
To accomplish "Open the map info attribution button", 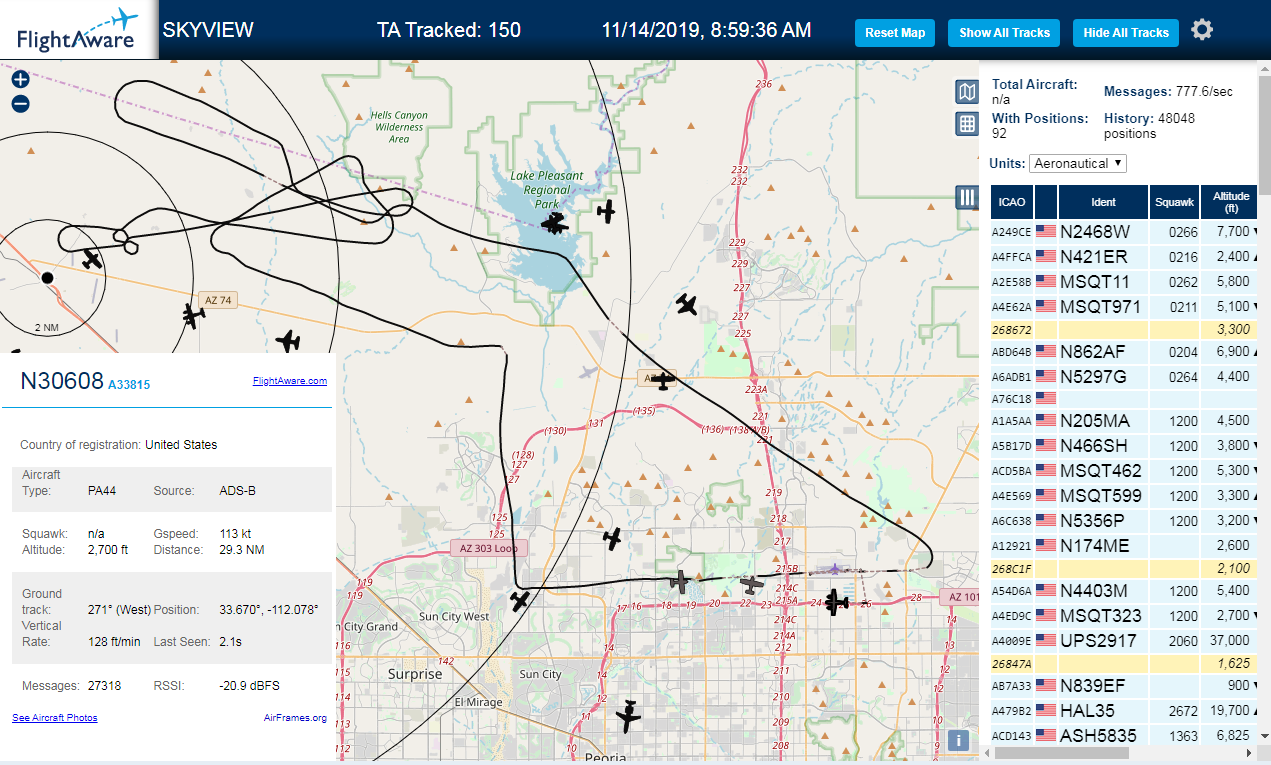I will point(958,740).
